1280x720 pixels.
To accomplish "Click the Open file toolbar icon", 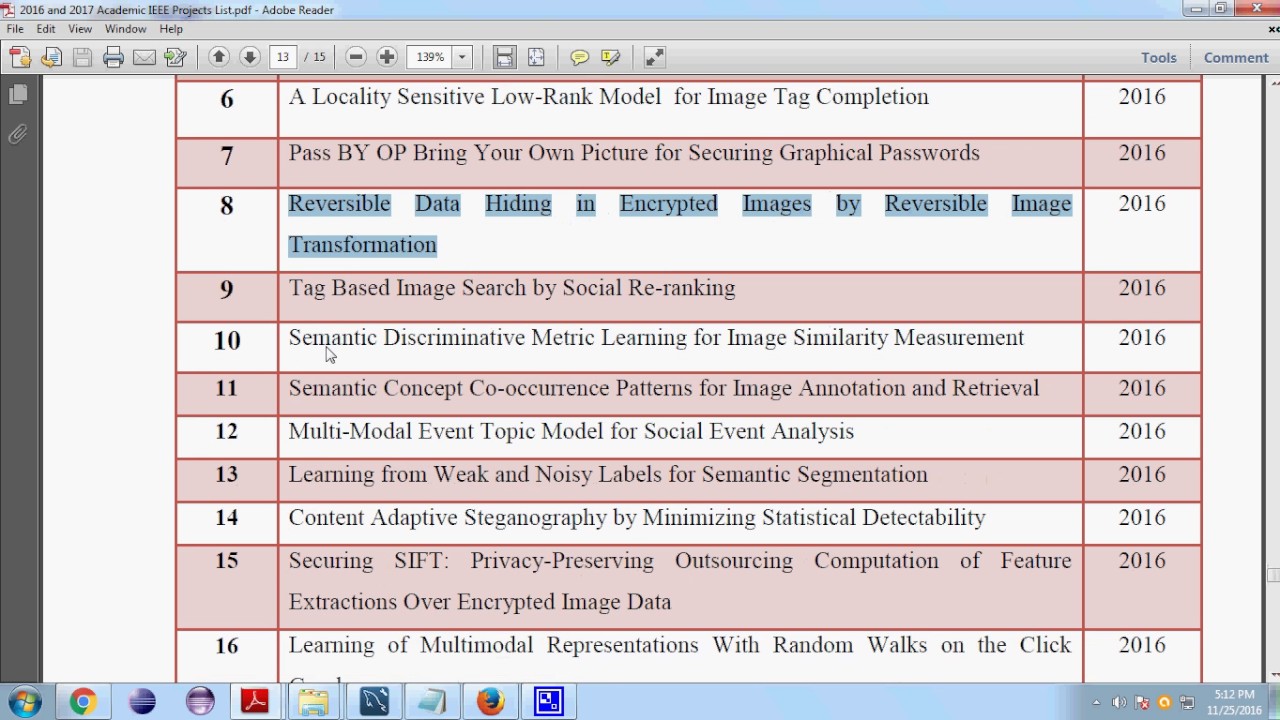I will tap(51, 57).
